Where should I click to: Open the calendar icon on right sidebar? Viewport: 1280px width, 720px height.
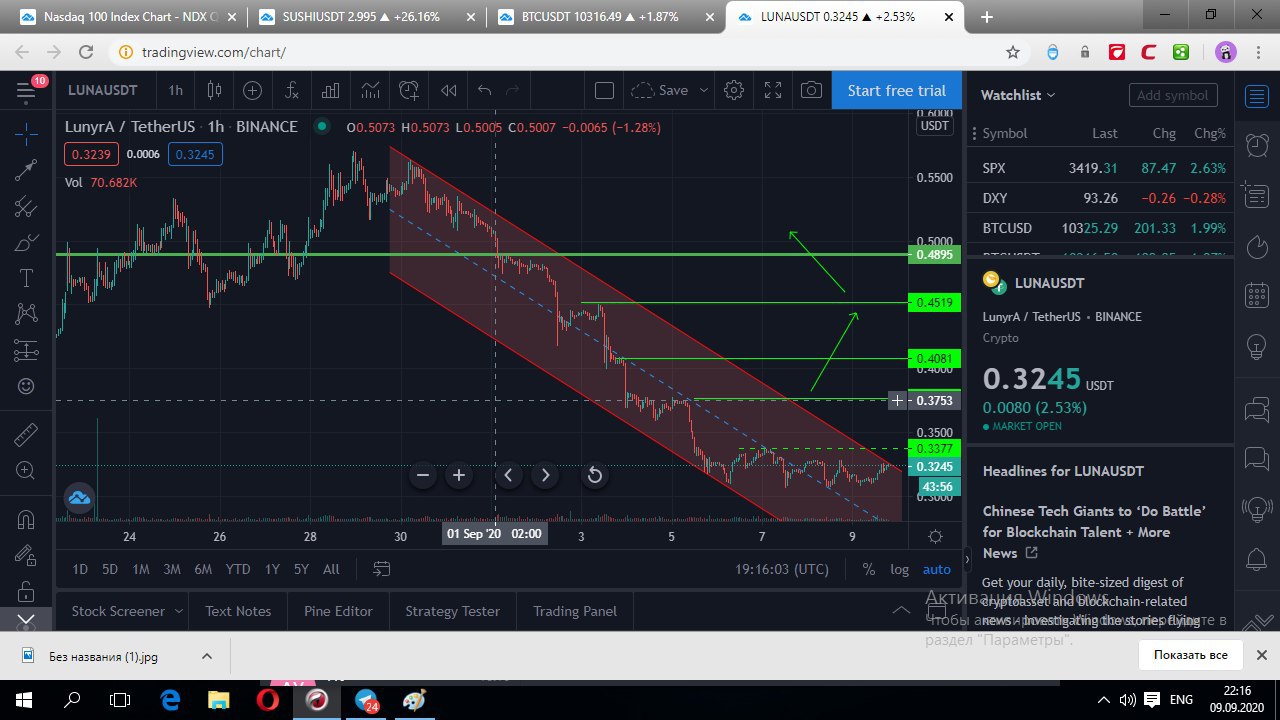(x=1256, y=296)
